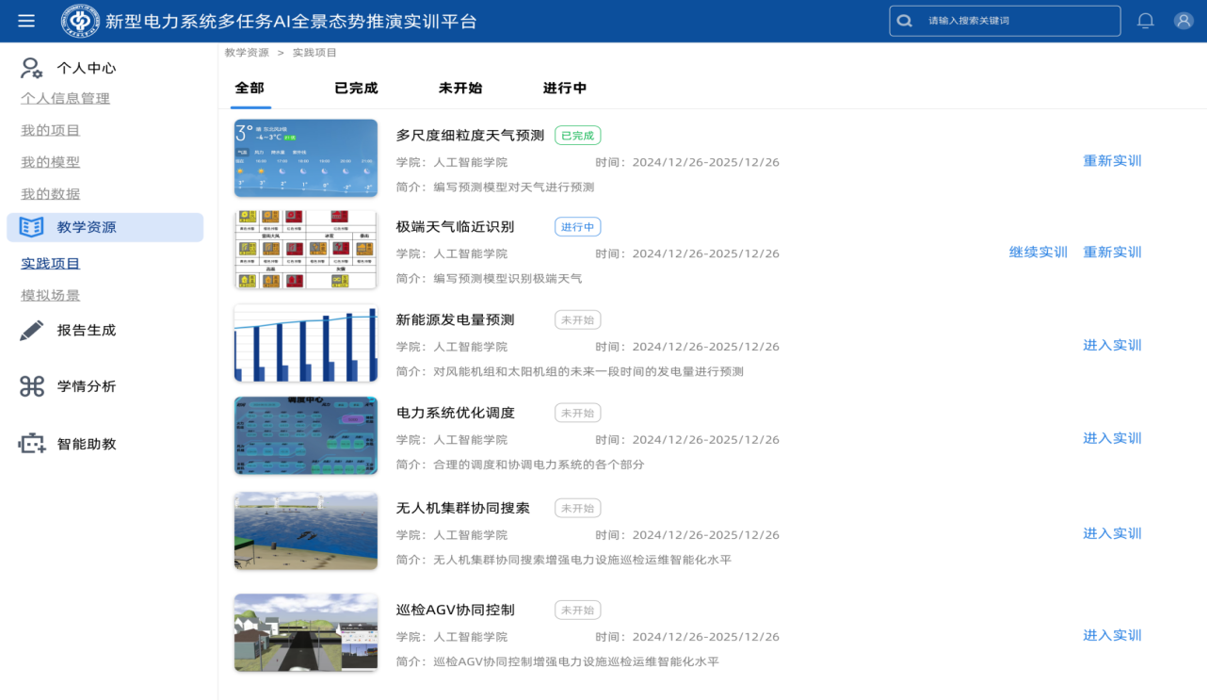Click 教学资源 in the breadcrumb

coord(246,53)
